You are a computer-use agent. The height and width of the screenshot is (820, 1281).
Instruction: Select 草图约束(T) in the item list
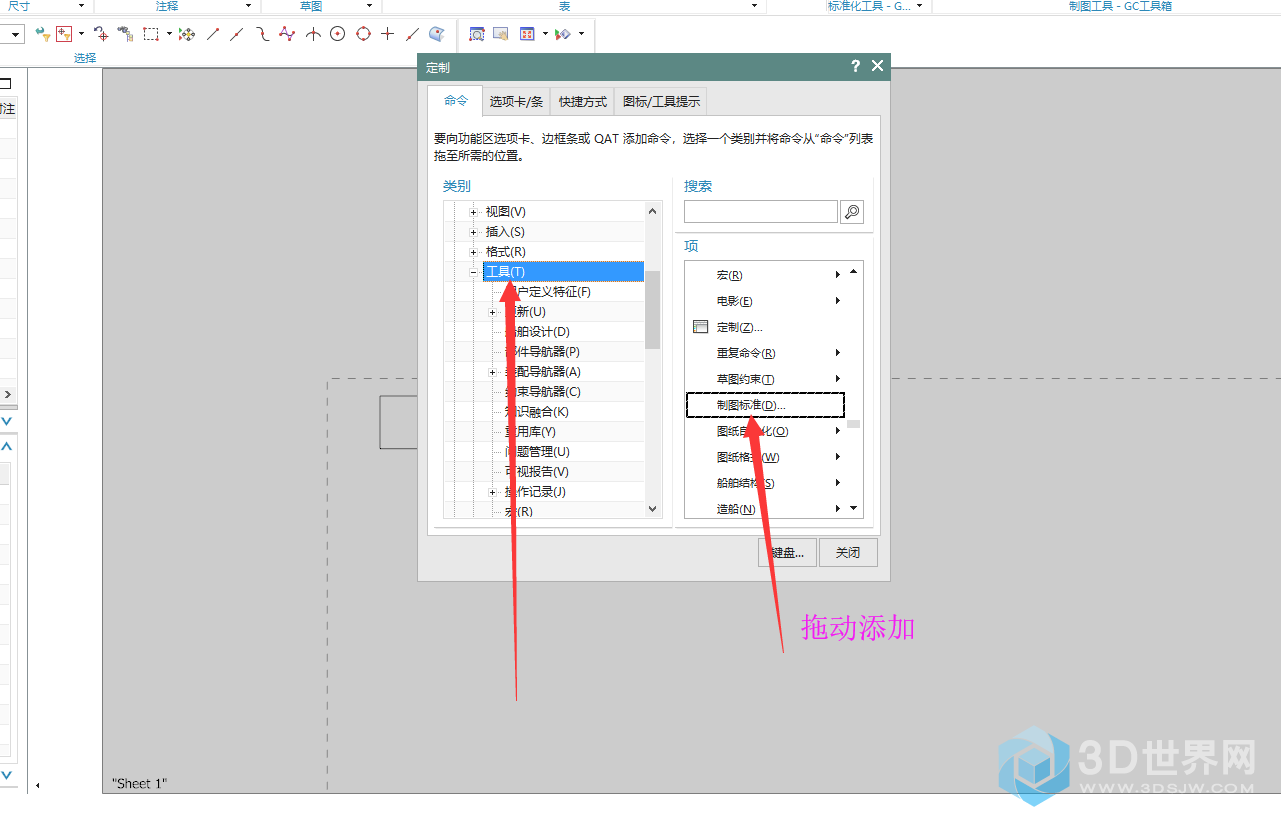tap(765, 379)
